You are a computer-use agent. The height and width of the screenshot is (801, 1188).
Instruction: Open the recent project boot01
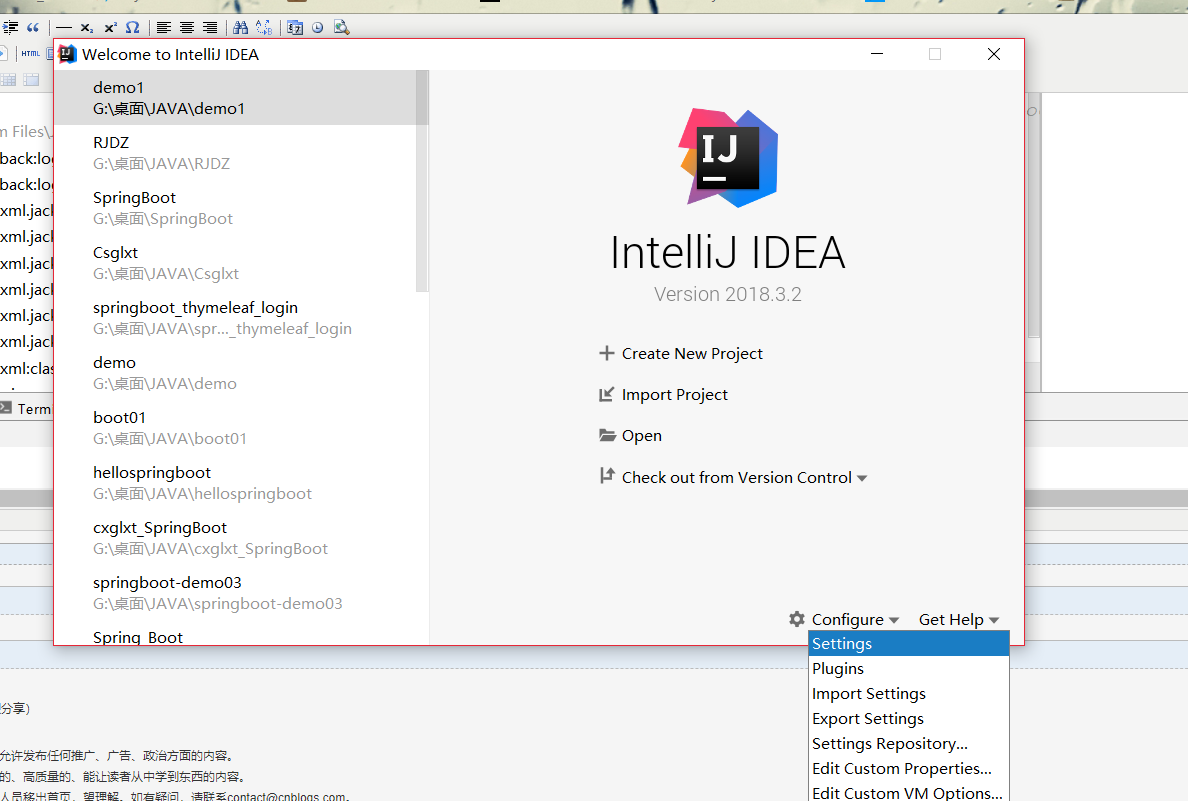(236, 427)
